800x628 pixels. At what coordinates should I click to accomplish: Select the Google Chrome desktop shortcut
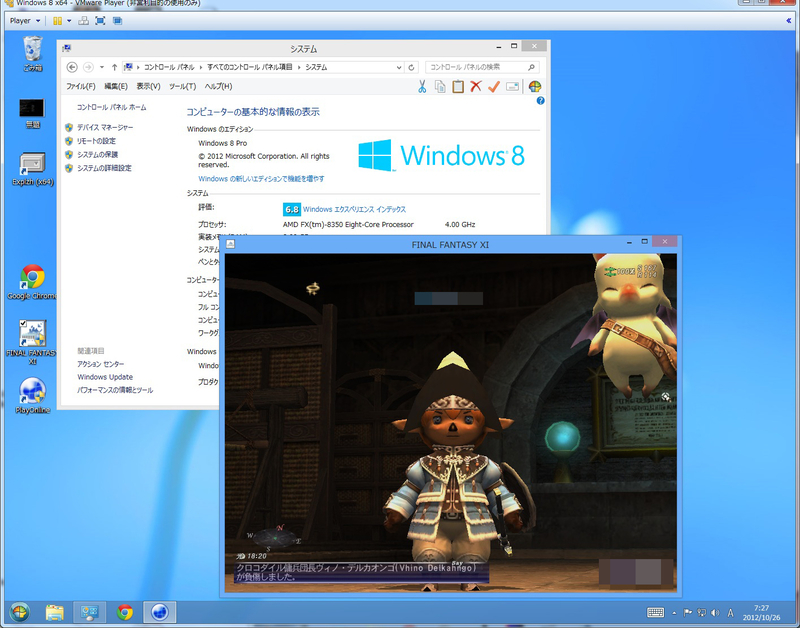coord(33,282)
